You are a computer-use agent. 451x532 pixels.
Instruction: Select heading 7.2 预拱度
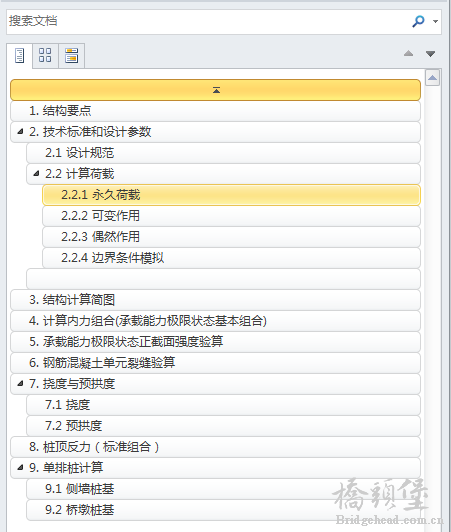coord(223,426)
